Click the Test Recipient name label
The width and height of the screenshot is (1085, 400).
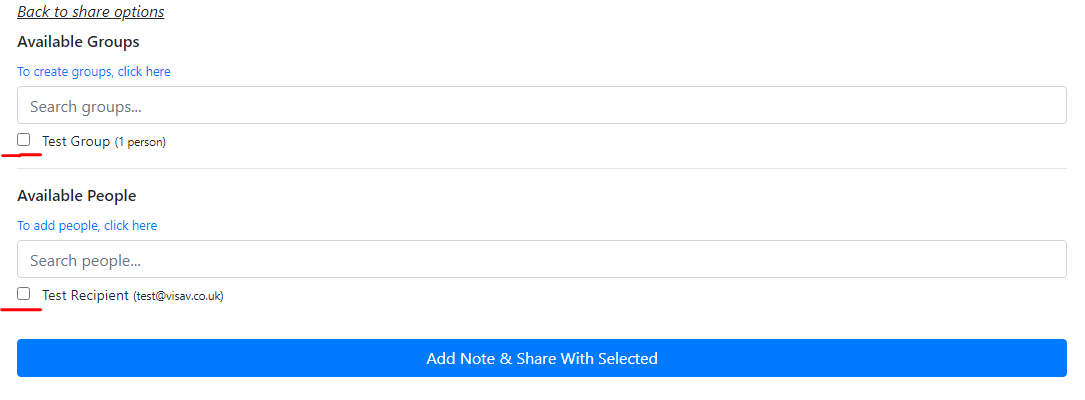pos(86,295)
